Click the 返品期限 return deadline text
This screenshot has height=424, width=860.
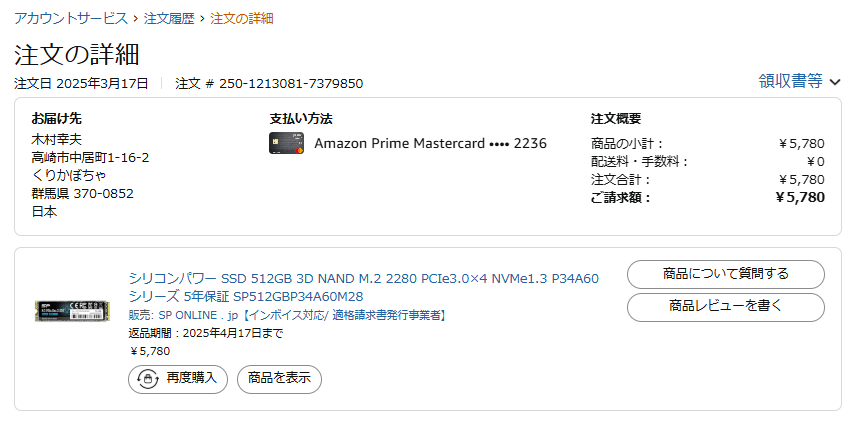pyautogui.click(x=206, y=333)
